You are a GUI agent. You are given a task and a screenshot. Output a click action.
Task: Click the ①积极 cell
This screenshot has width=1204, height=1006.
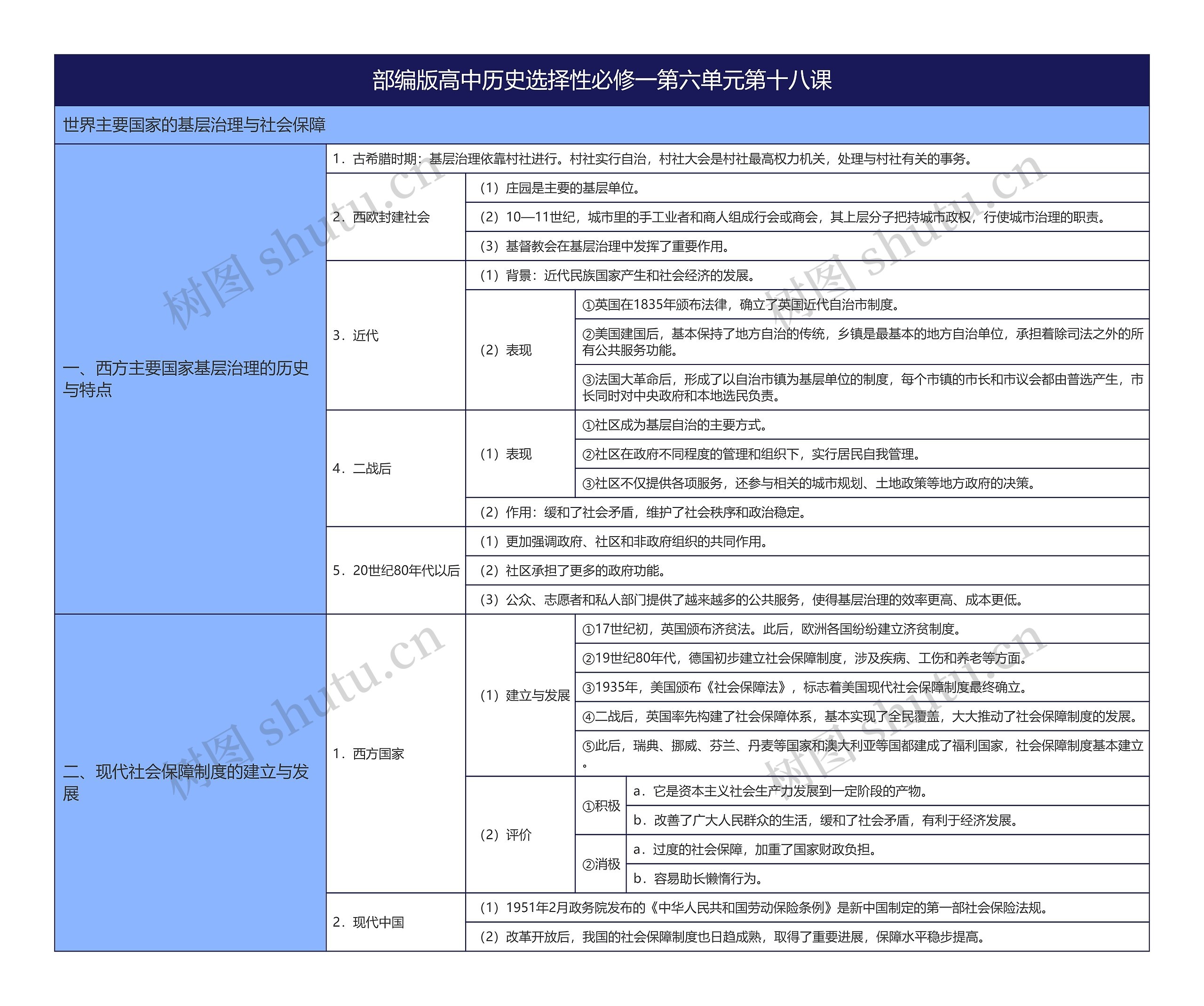pyautogui.click(x=601, y=806)
